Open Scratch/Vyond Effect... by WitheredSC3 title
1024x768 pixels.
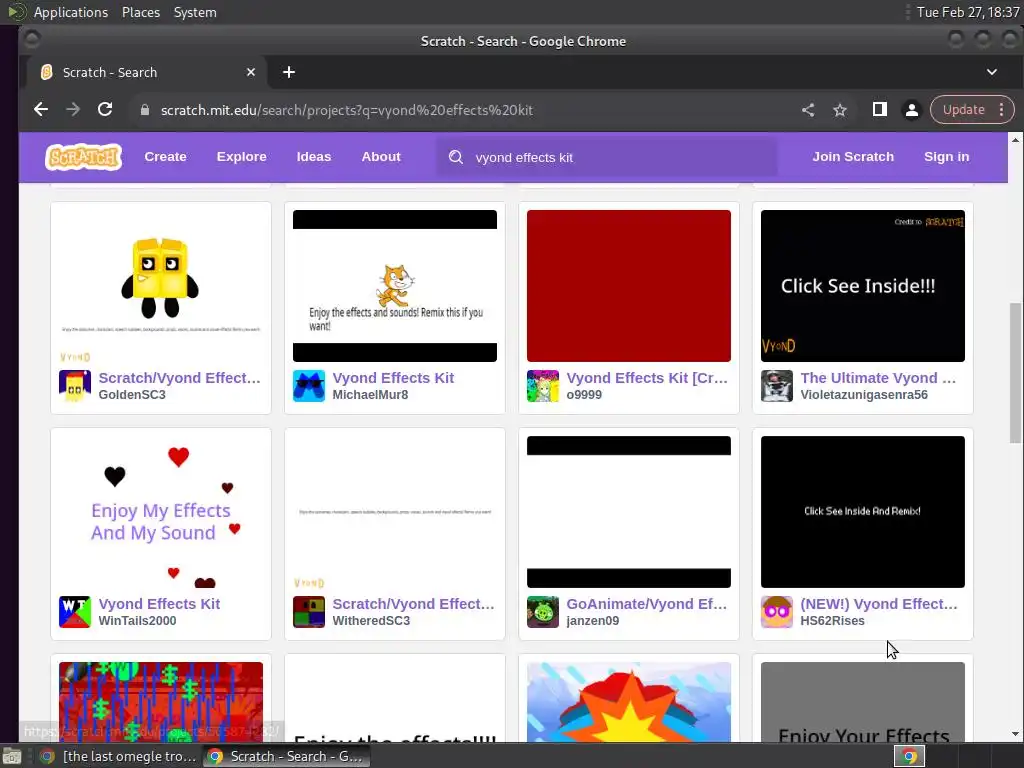[x=413, y=603]
